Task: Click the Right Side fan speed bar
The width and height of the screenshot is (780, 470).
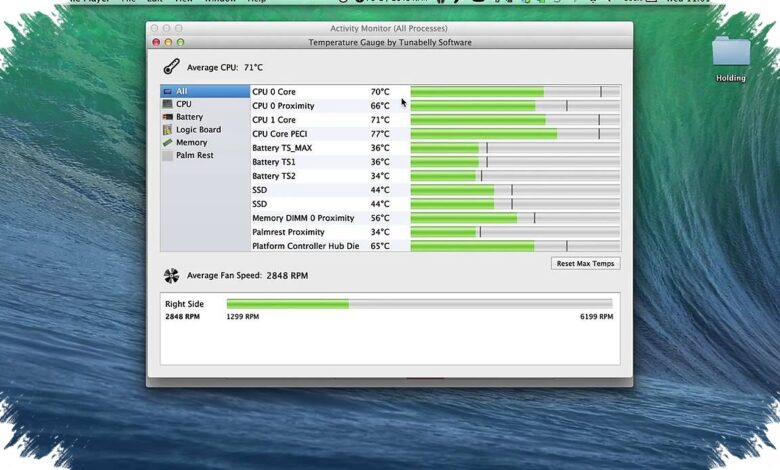Action: coord(419,304)
